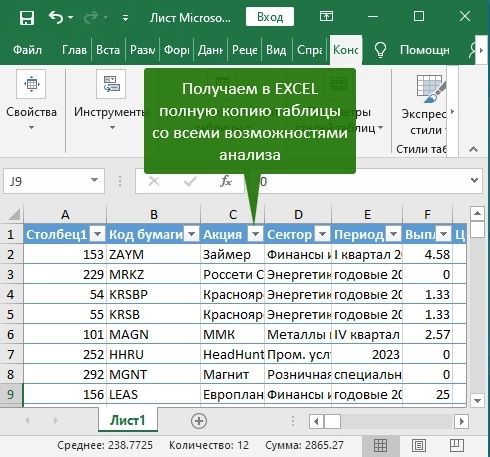
Task: Select row 6 header
Action: (11, 334)
